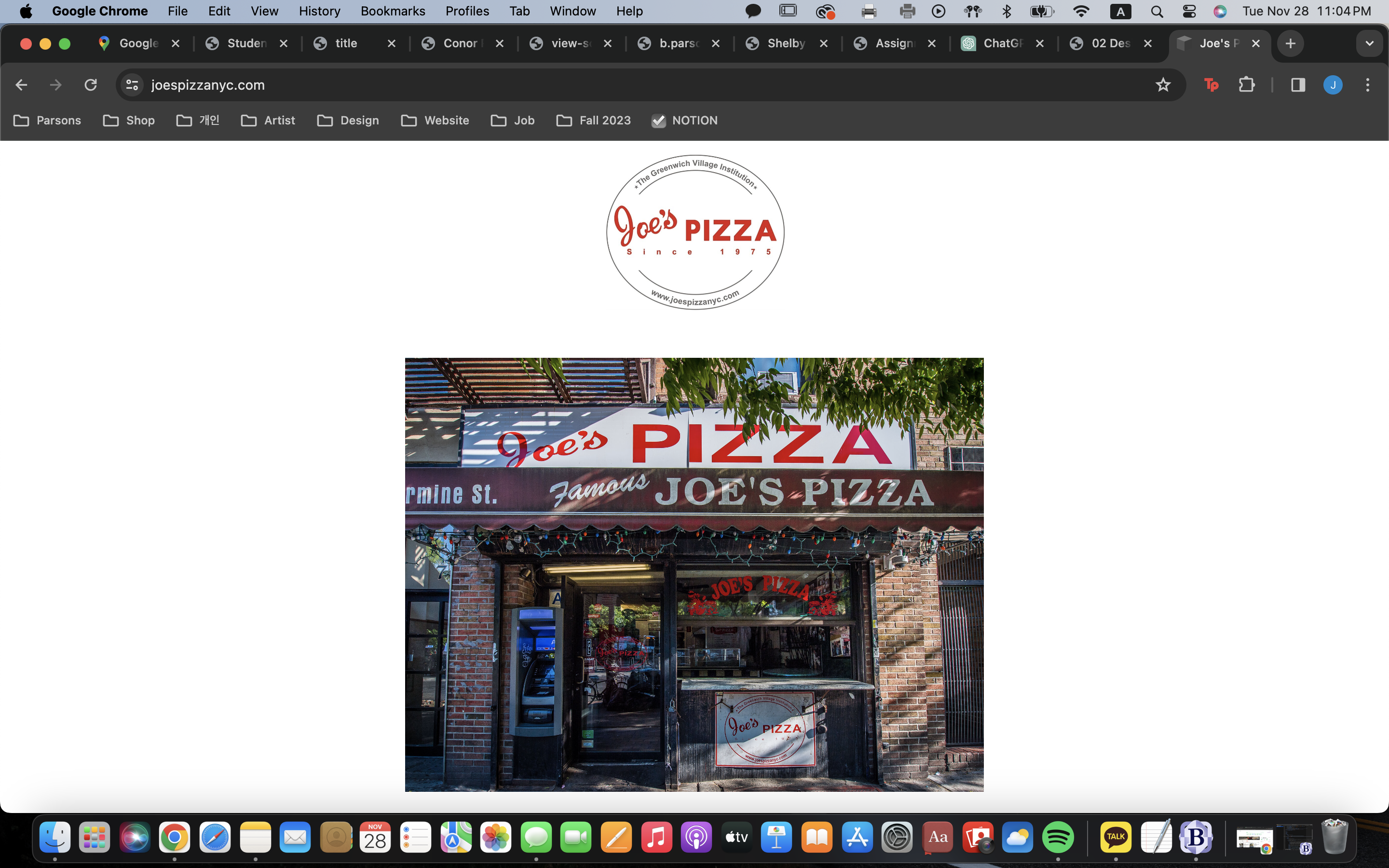Open the Bluetooth status menu

coord(1007,12)
